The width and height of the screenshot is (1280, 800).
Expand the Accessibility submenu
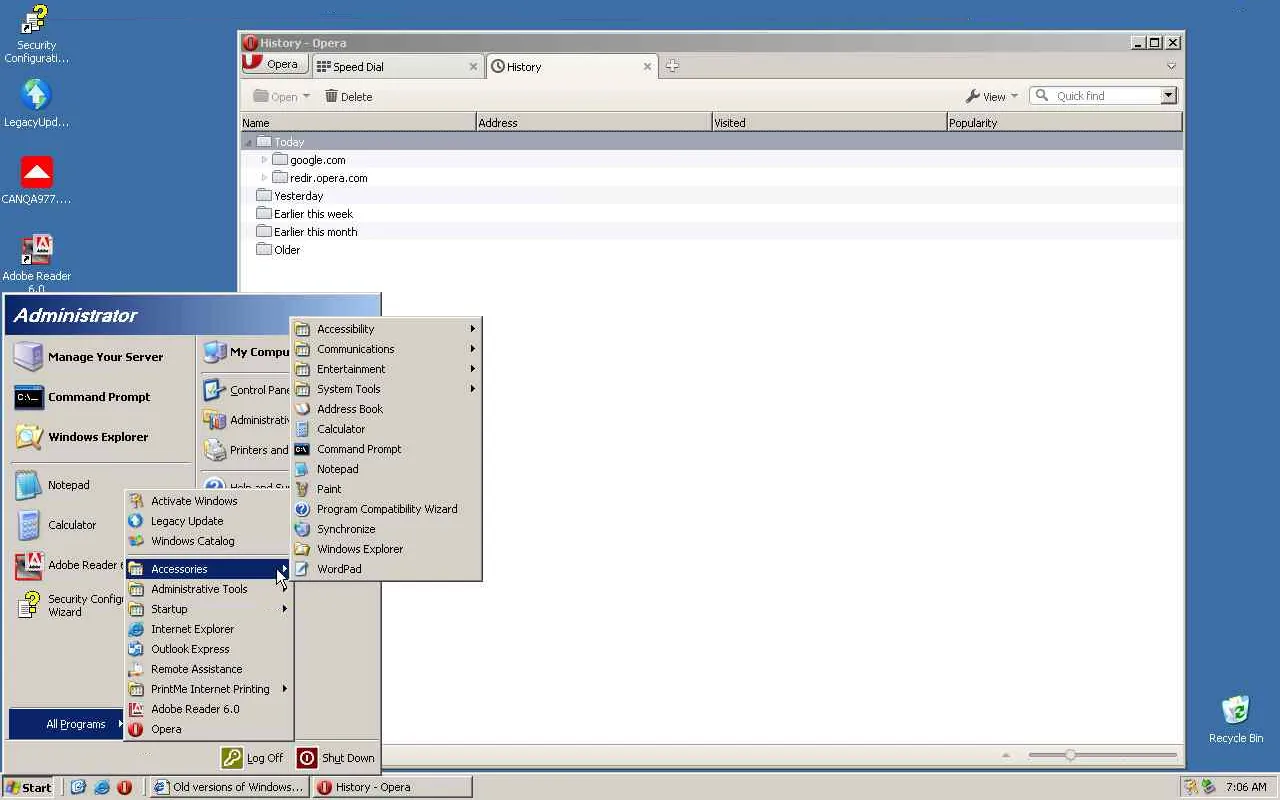tap(388, 329)
